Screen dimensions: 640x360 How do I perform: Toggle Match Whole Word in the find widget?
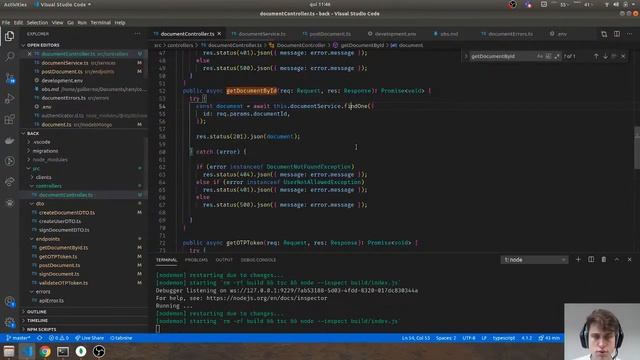[x=548, y=56]
